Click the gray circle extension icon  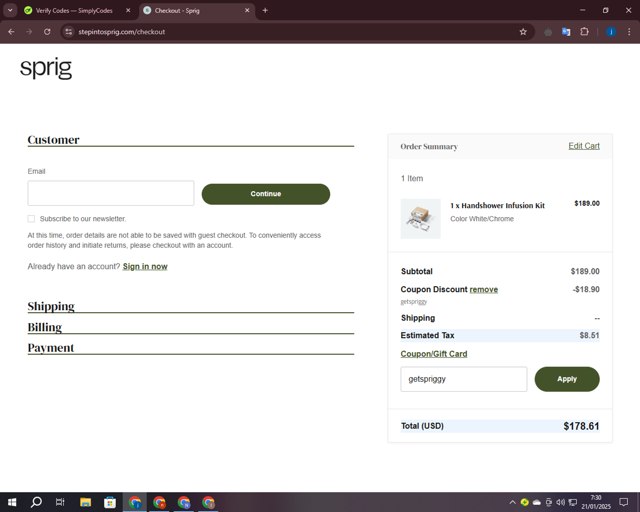[548, 32]
